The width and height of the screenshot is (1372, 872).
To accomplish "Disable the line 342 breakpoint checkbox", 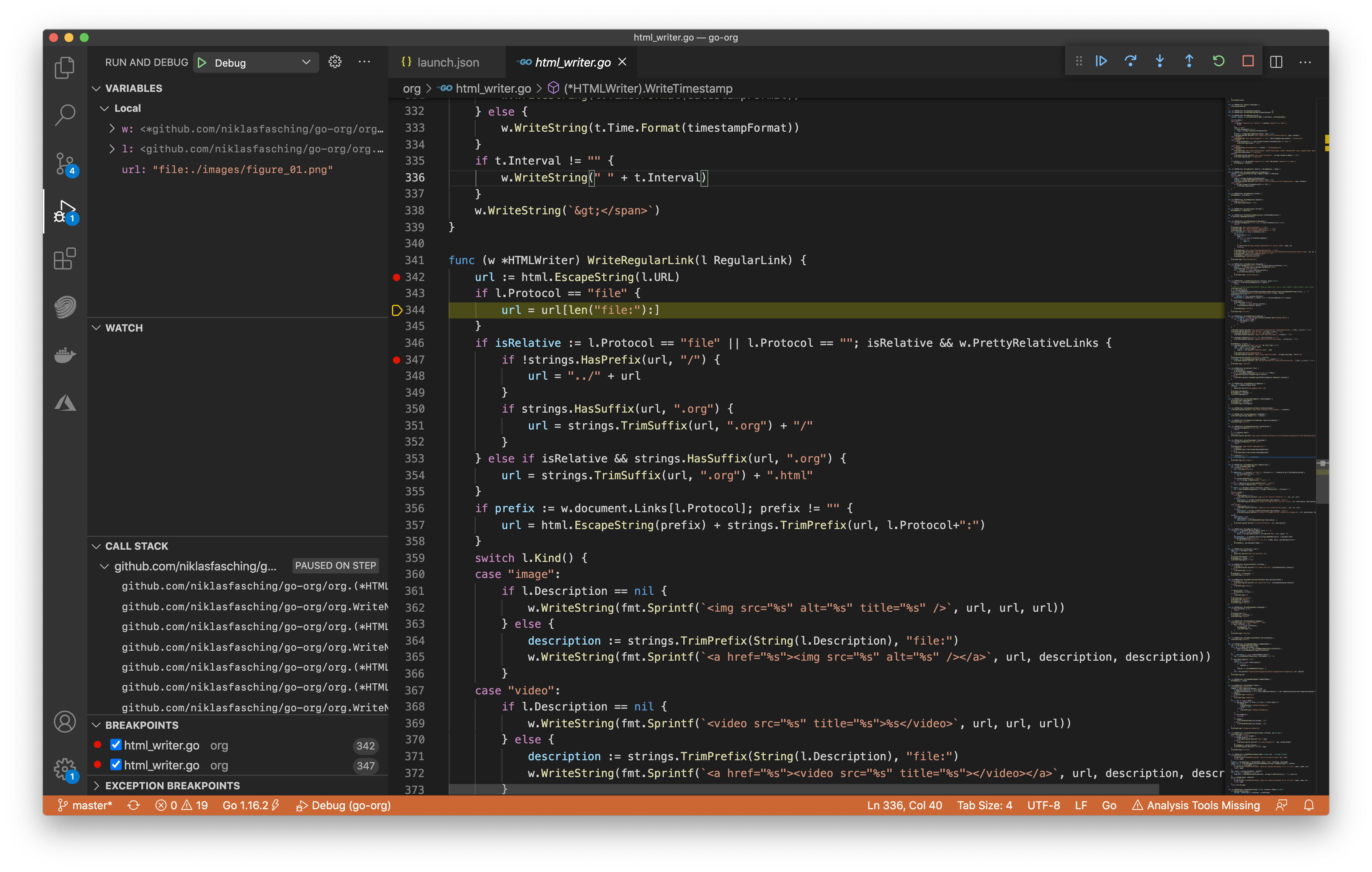I will click(x=116, y=745).
